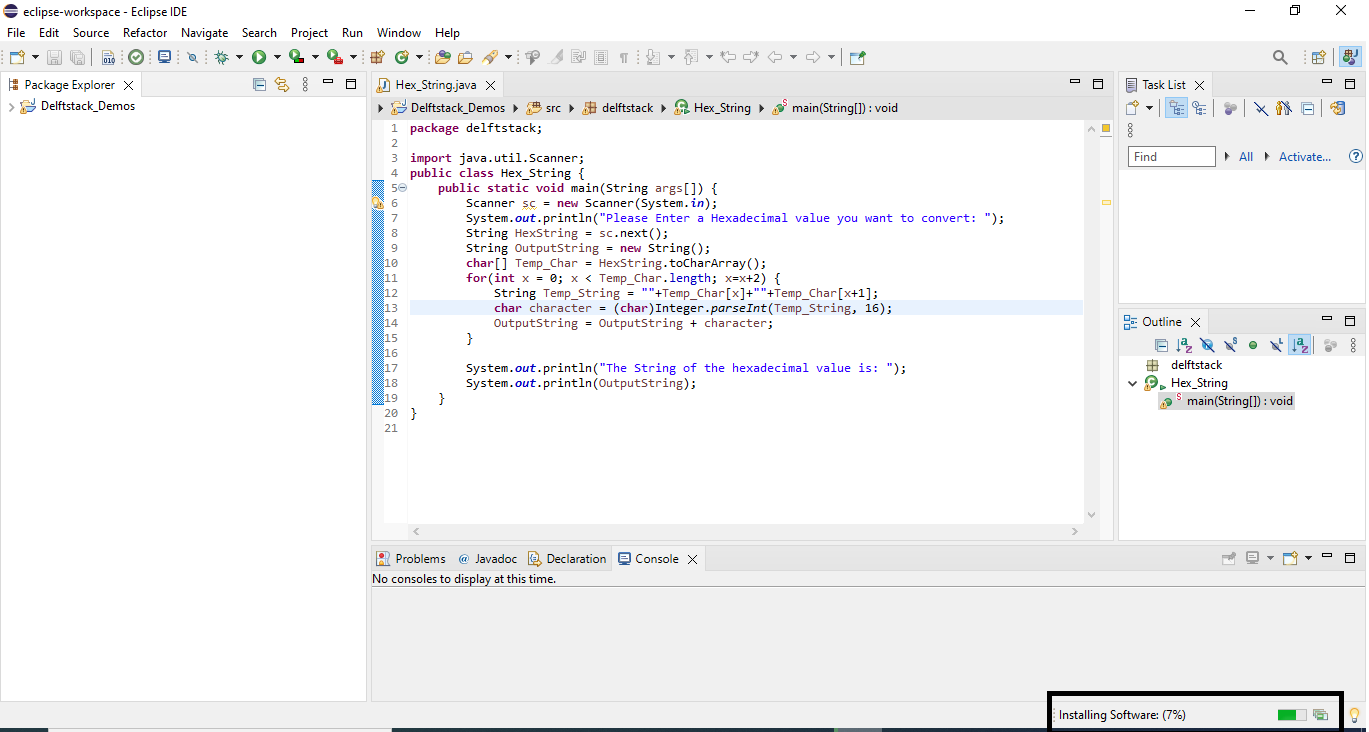
Task: Toggle Hide Fields in Outline toolbar
Action: pyautogui.click(x=1207, y=345)
